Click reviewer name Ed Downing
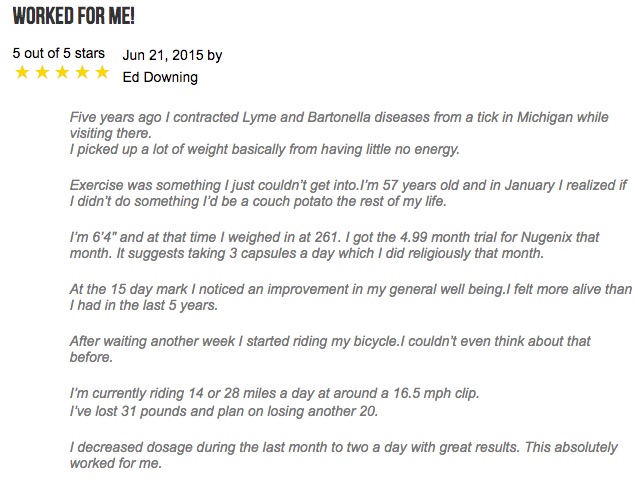This screenshot has height=482, width=638. pos(160,77)
